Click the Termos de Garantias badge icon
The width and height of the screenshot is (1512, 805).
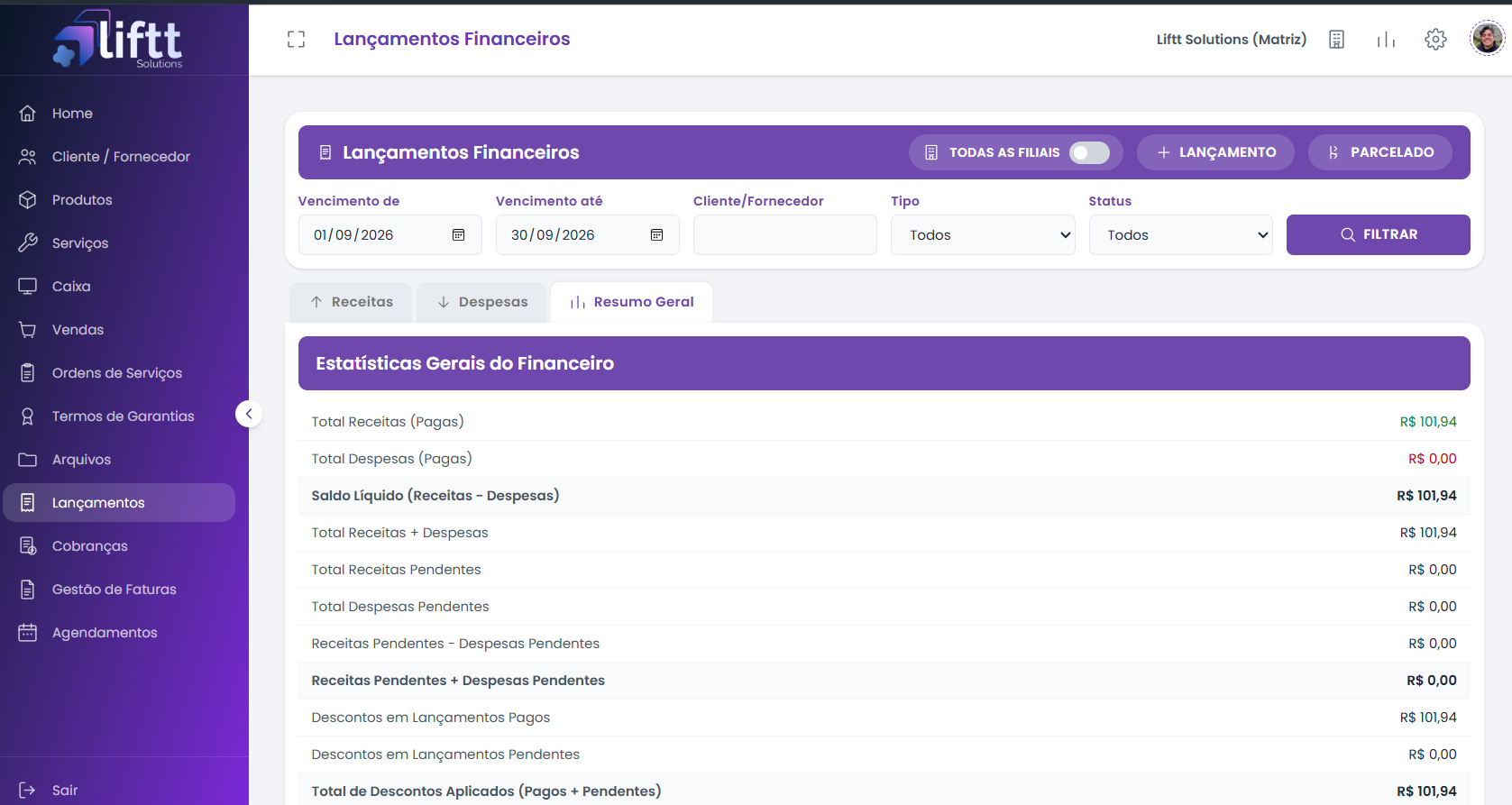(28, 416)
